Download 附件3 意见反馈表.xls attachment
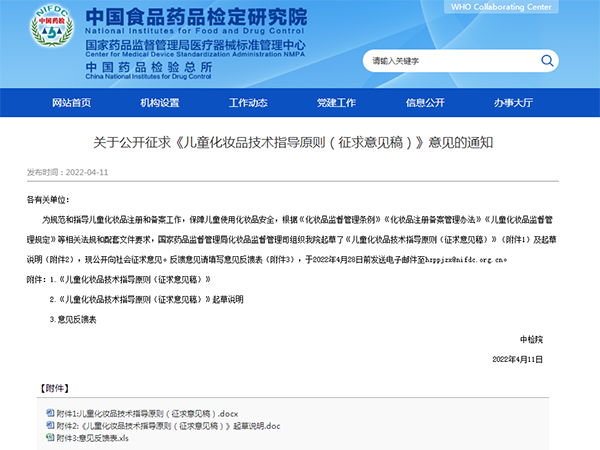 pos(93,438)
